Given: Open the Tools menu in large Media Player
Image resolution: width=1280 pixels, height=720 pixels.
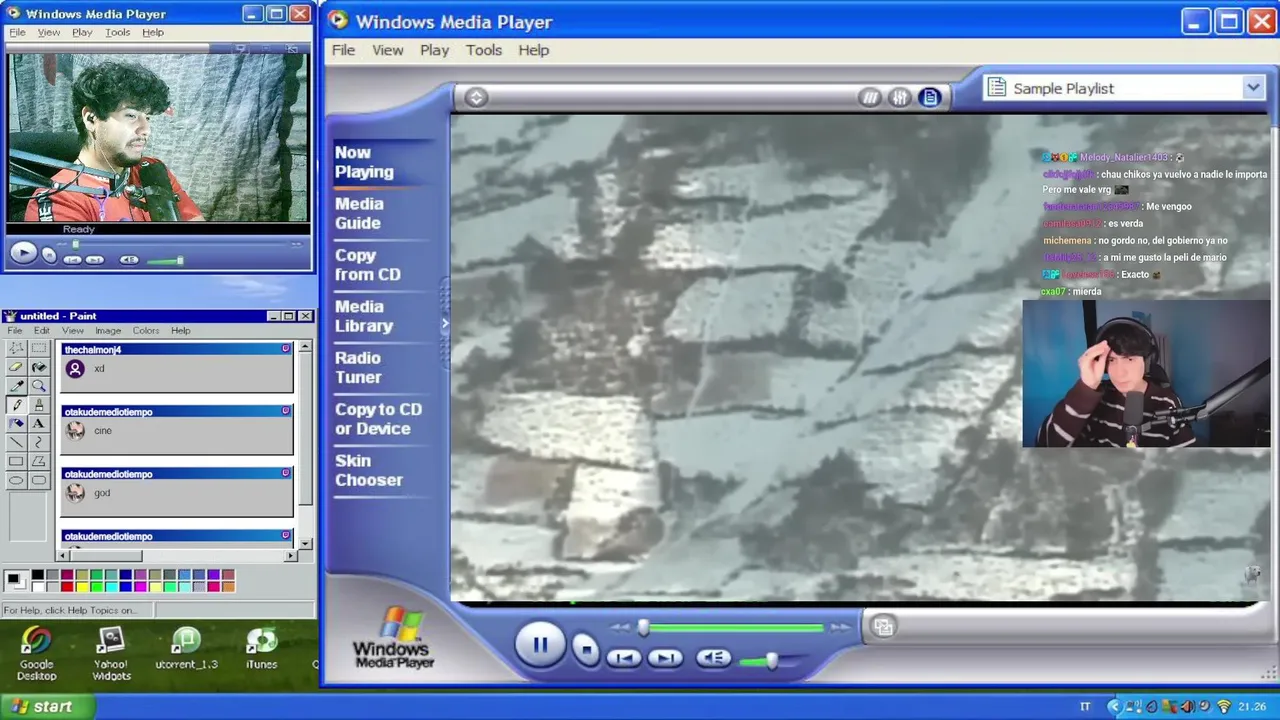Looking at the screenshot, I should [x=483, y=50].
